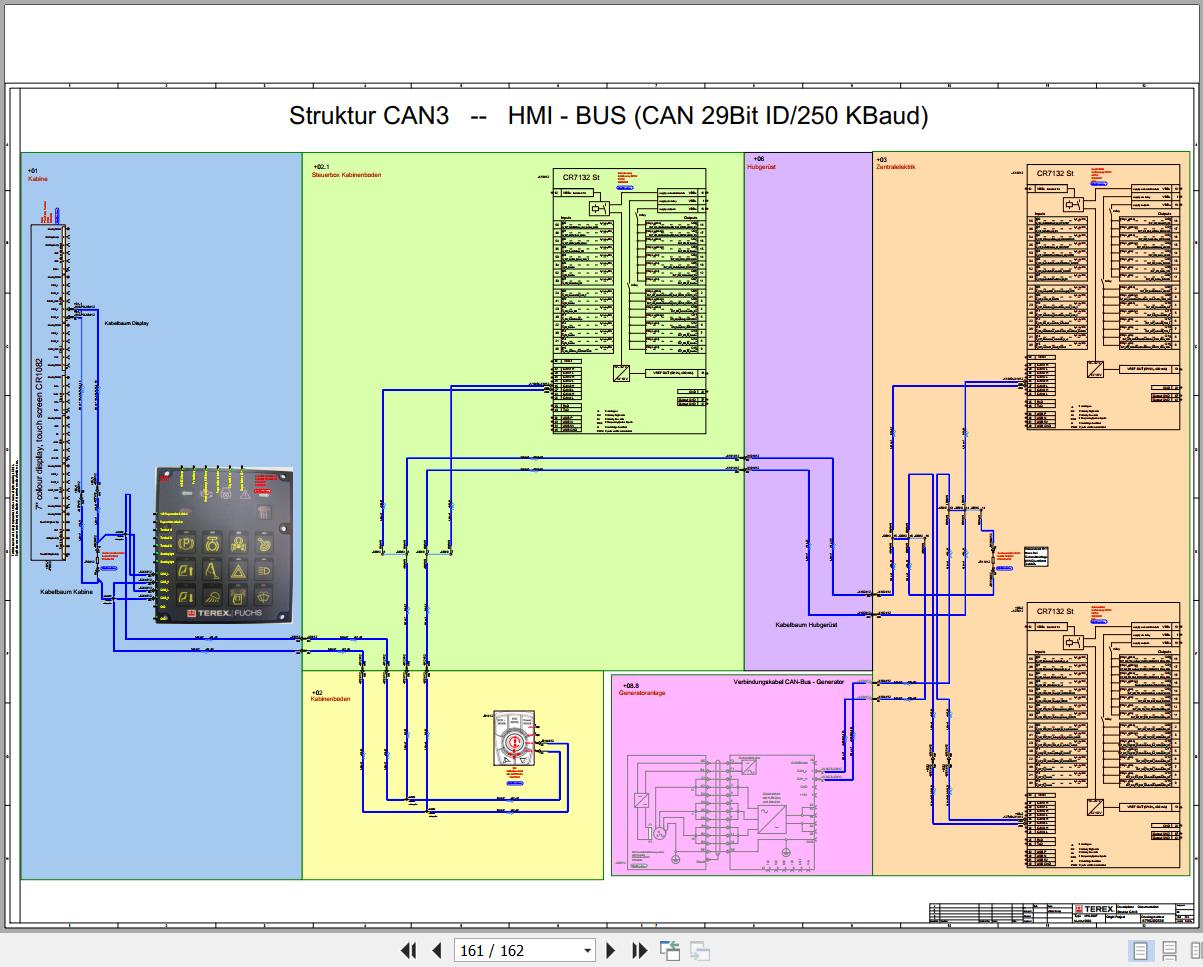1203x967 pixels.
Task: Click the 'Kabelbaum Kabine' label
Action: (67, 593)
